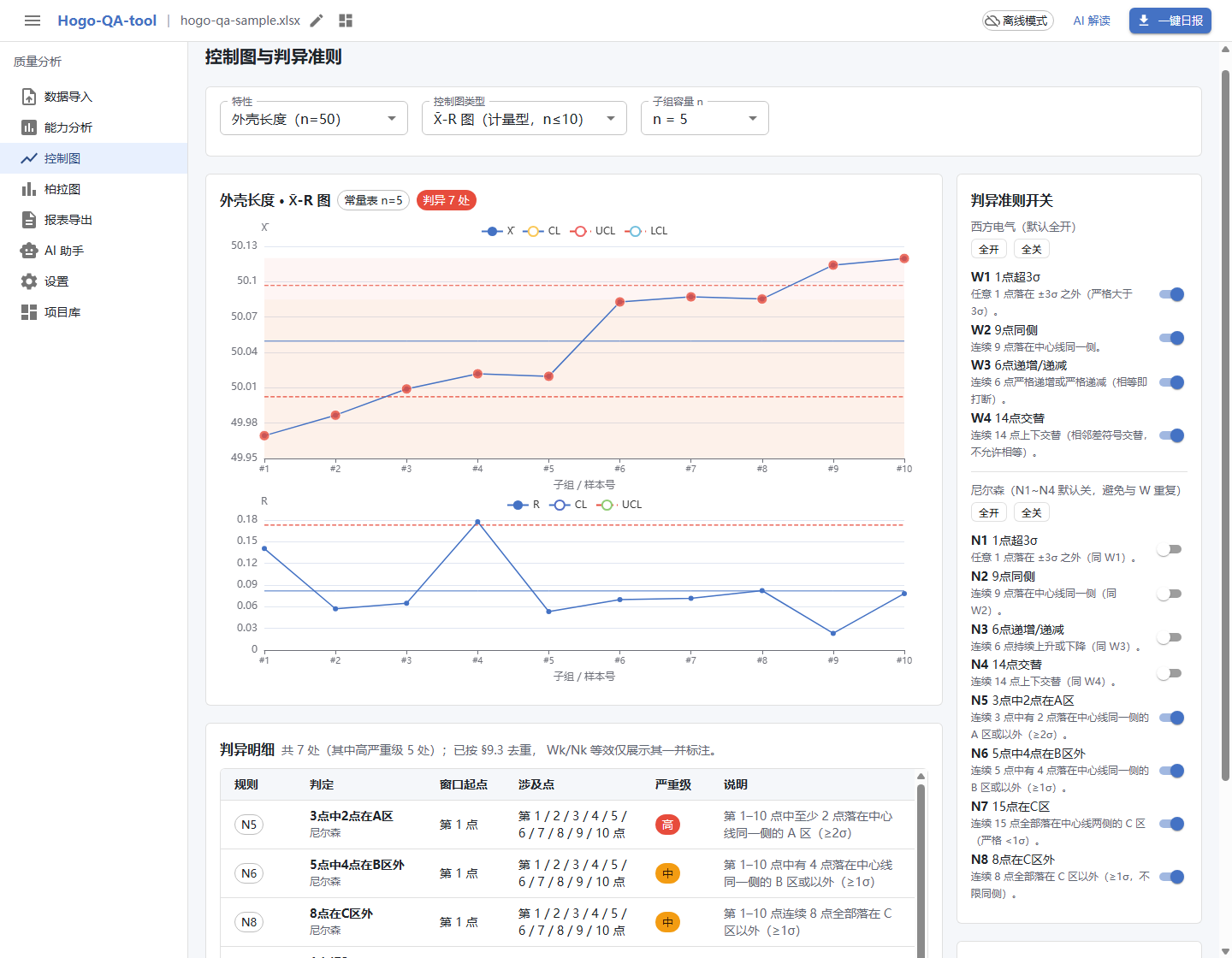Open the dashboard grid icon

click(346, 21)
